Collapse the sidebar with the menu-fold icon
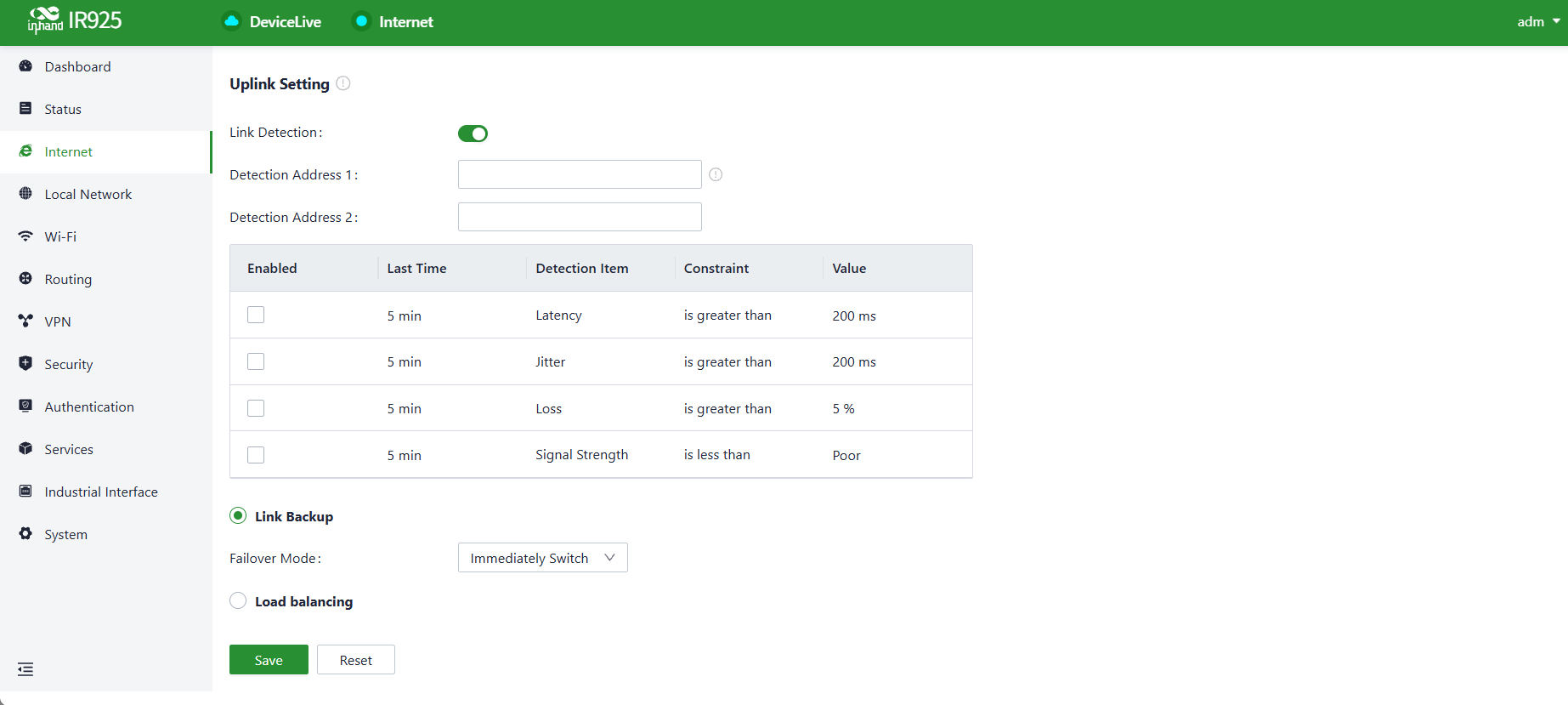Viewport: 1568px width, 705px height. click(x=25, y=669)
